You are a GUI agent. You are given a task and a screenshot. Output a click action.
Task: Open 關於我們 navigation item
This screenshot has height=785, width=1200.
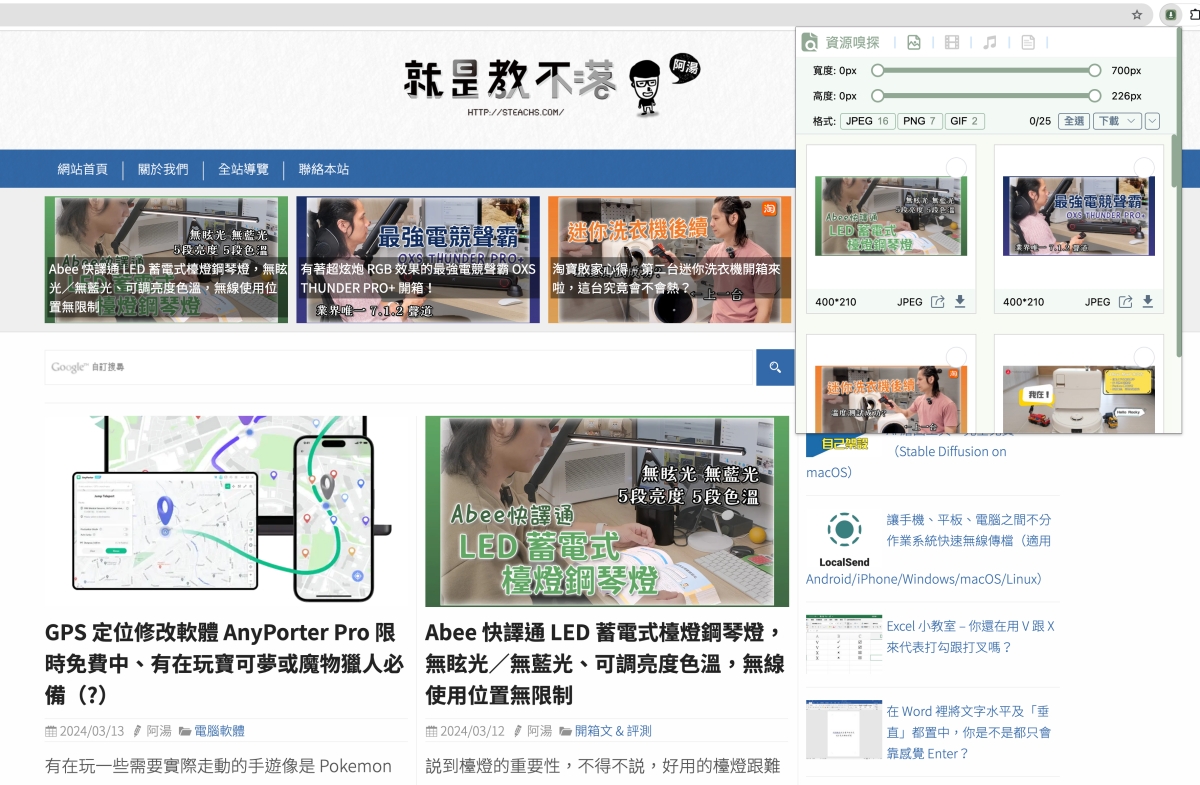point(163,169)
